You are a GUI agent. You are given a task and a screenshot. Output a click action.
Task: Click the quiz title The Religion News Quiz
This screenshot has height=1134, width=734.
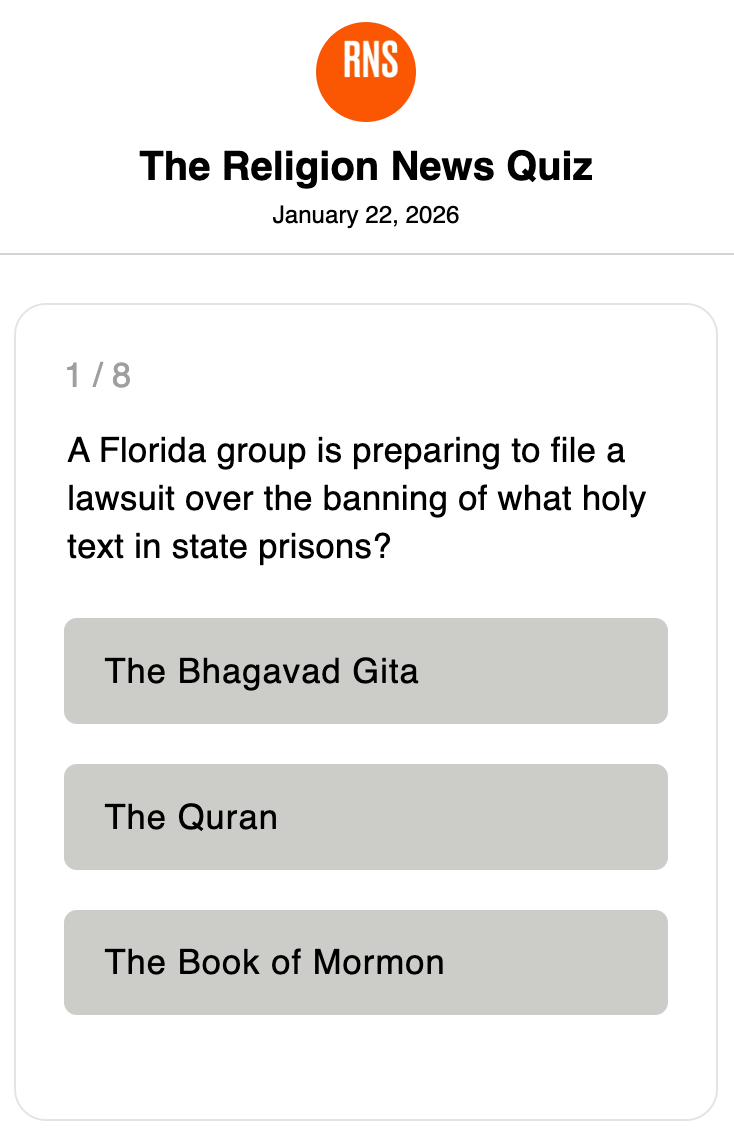(366, 166)
